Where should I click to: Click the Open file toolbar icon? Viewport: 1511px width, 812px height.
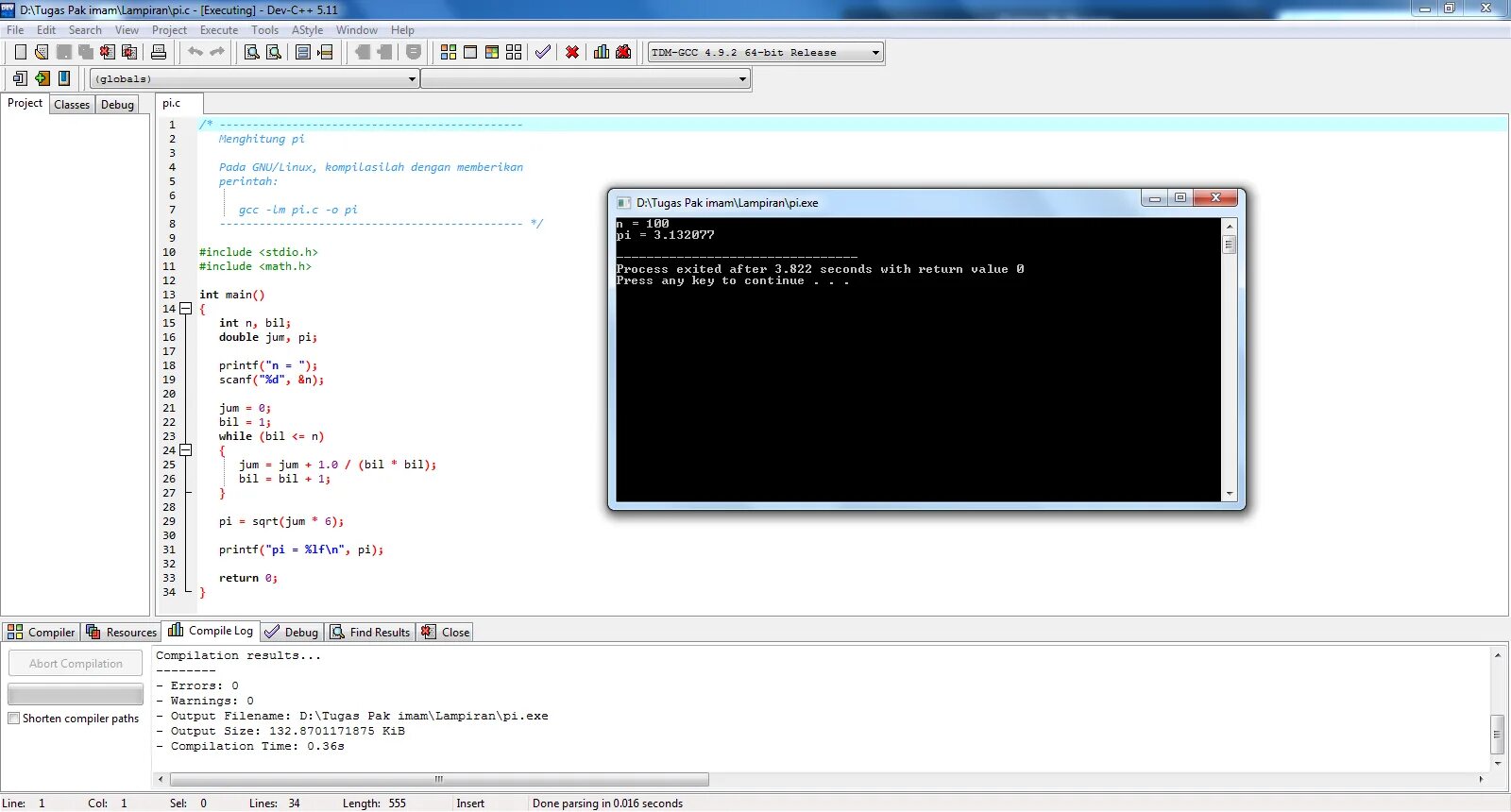coord(42,52)
